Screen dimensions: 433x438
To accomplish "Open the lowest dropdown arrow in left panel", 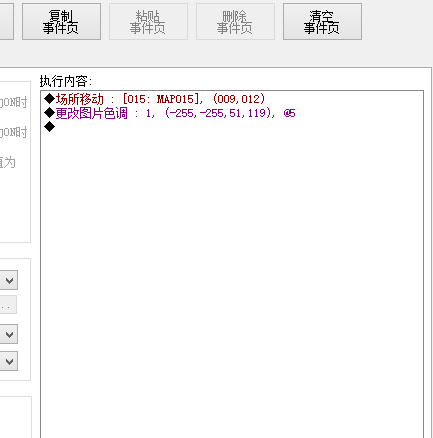I will click(x=9, y=361).
